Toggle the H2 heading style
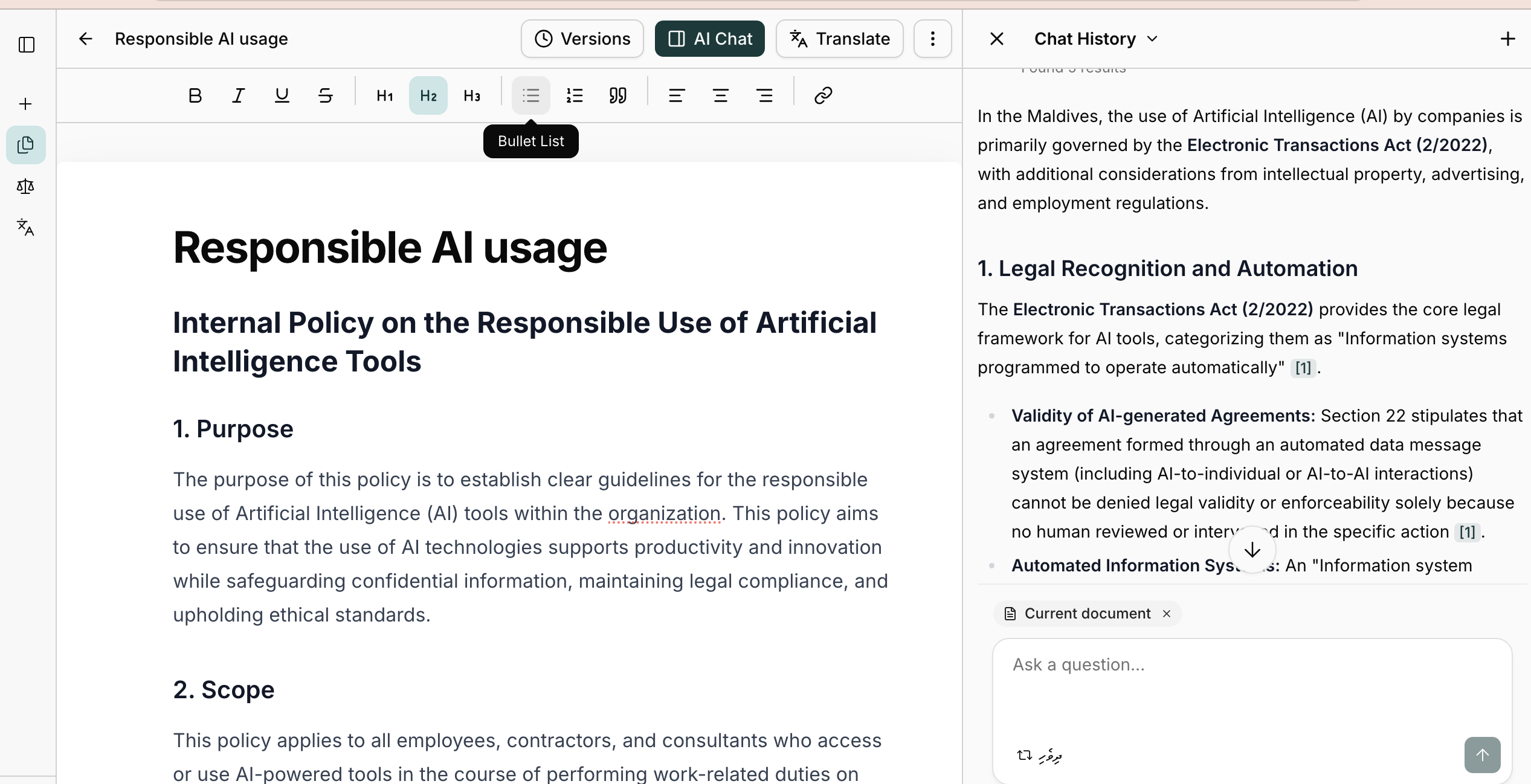1531x784 pixels. point(428,95)
